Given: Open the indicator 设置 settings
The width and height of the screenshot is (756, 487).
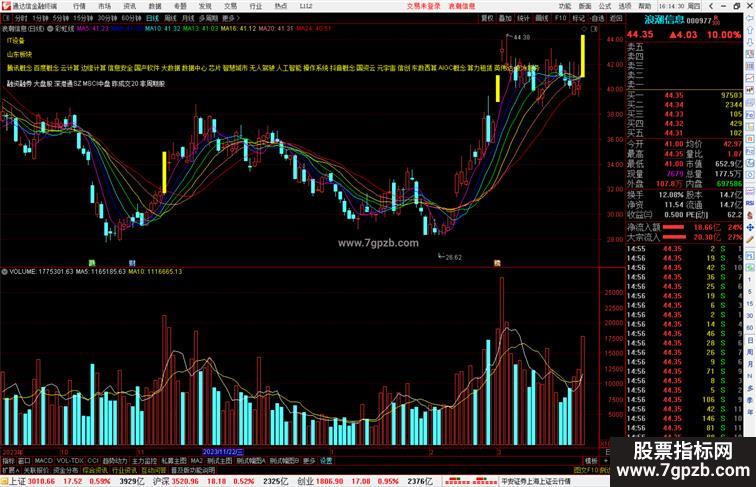Looking at the screenshot, I should pos(326,461).
